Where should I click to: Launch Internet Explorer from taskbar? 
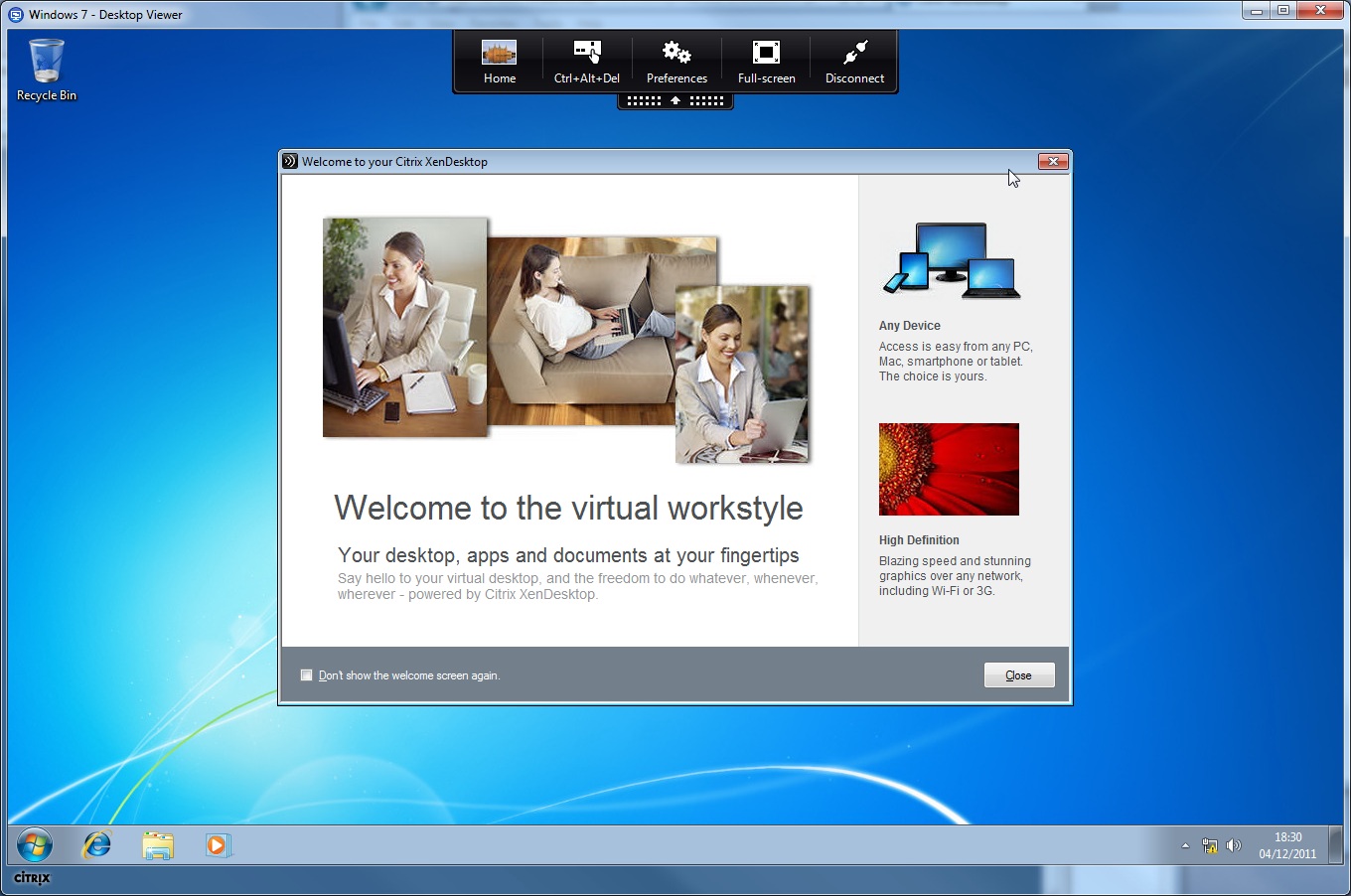97,845
